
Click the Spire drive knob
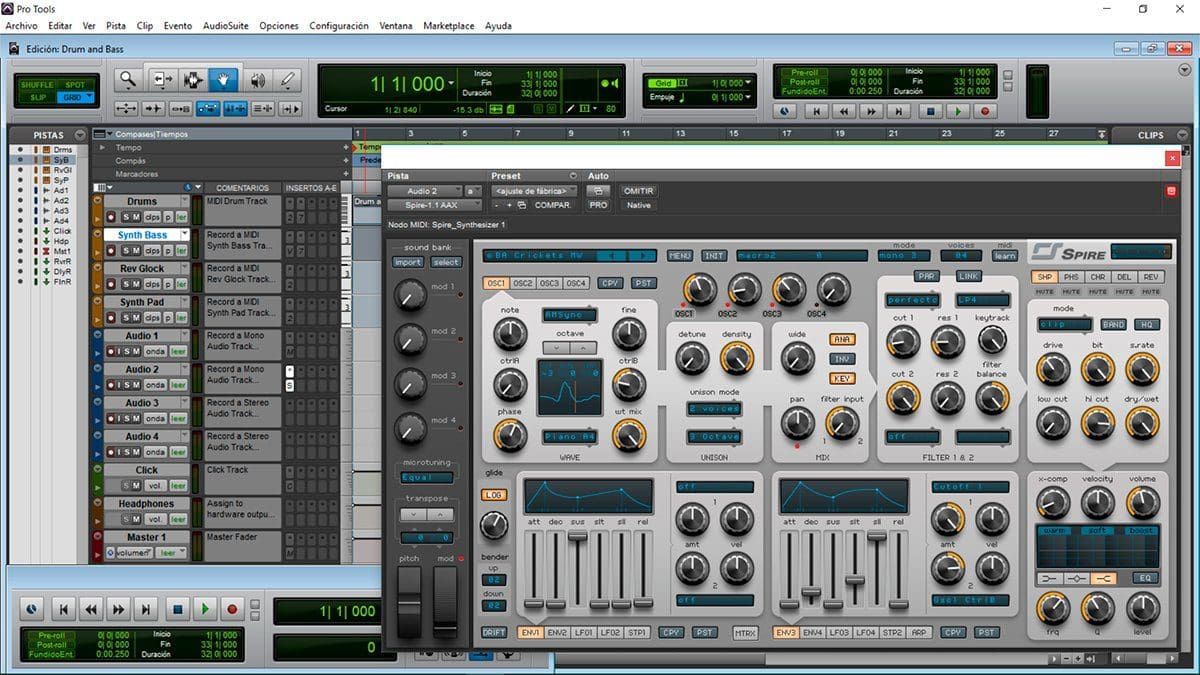[x=1053, y=369]
